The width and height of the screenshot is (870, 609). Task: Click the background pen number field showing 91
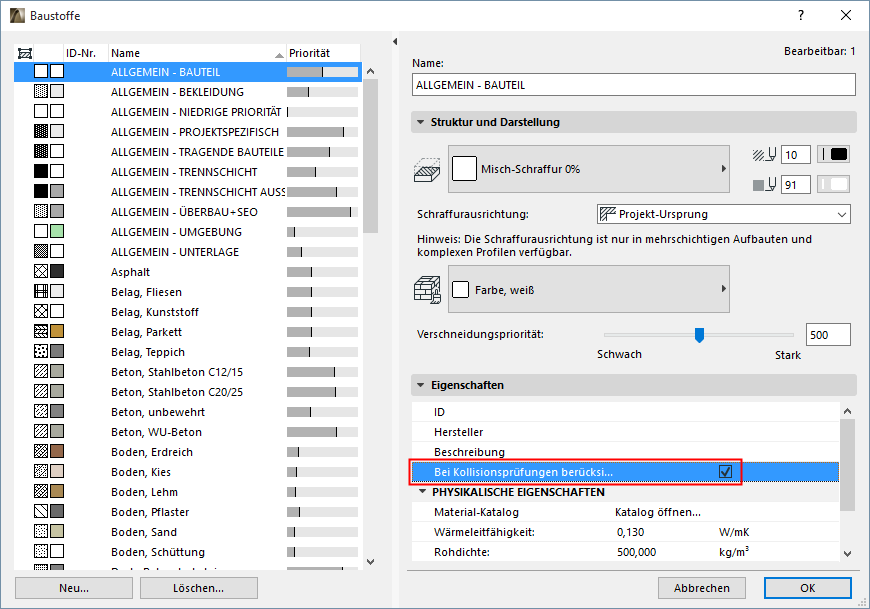point(796,185)
